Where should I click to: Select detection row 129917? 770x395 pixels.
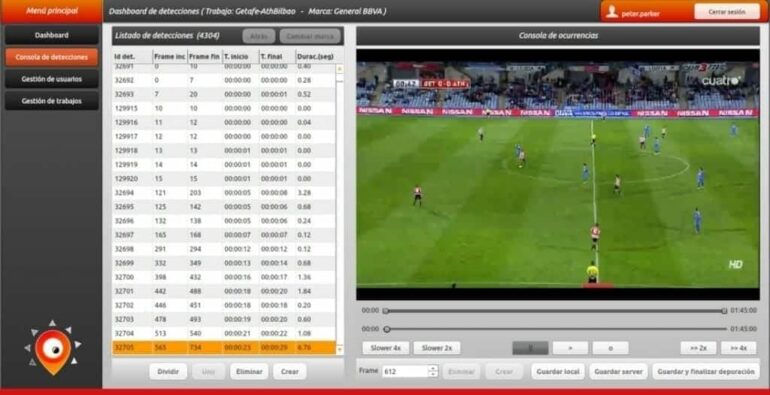point(224,137)
